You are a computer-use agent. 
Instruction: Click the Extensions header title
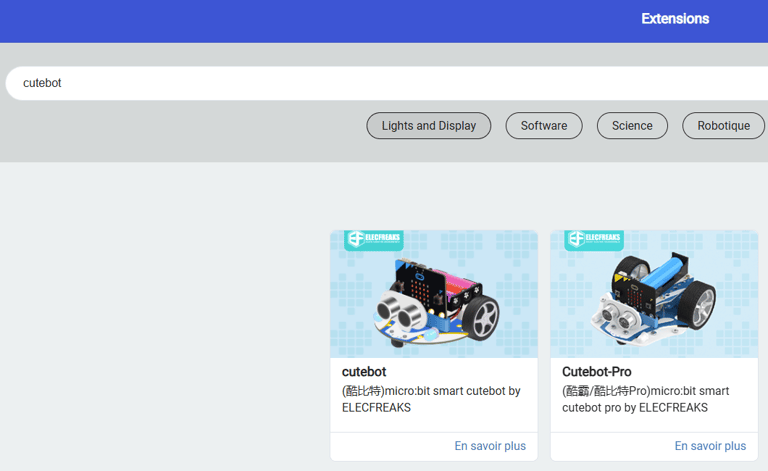click(675, 19)
